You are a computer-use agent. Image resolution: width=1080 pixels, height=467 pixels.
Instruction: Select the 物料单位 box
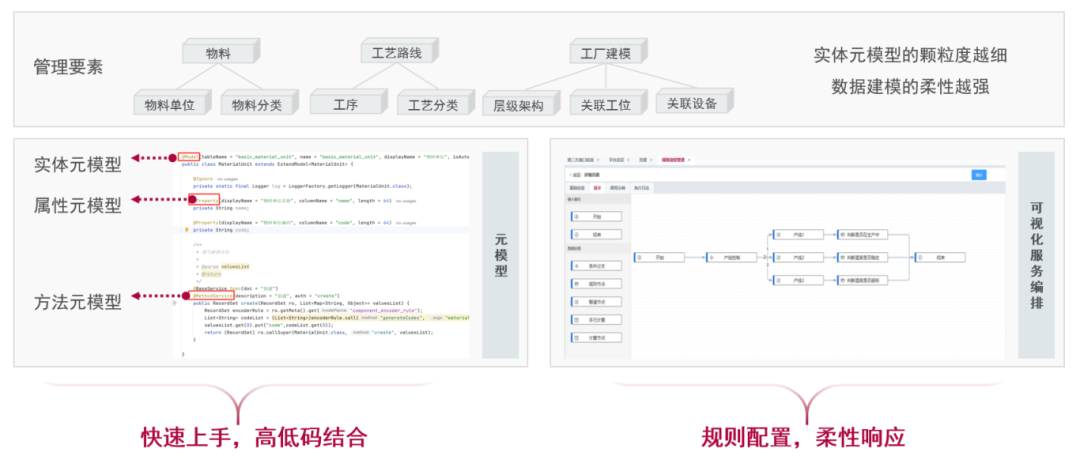(x=168, y=103)
